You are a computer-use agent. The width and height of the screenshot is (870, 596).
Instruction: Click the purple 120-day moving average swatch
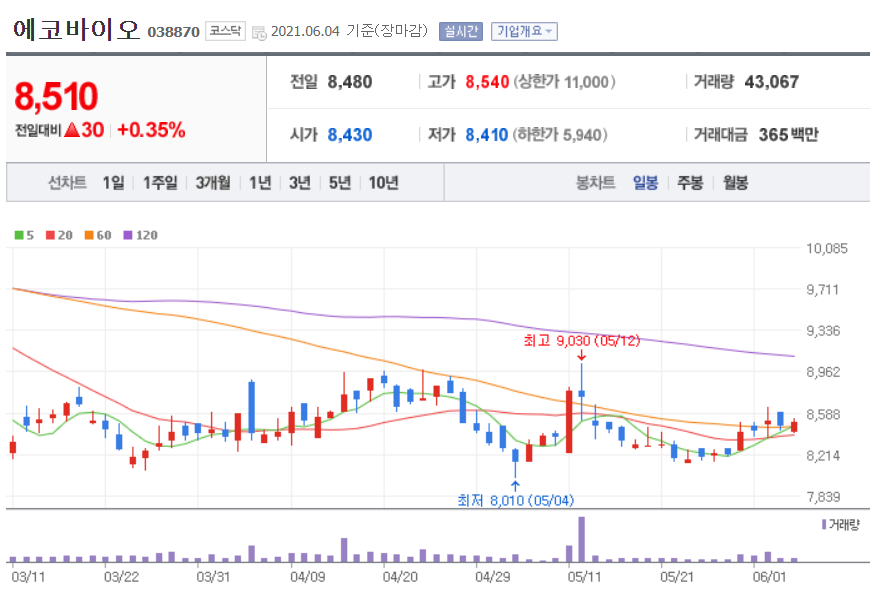(128, 235)
